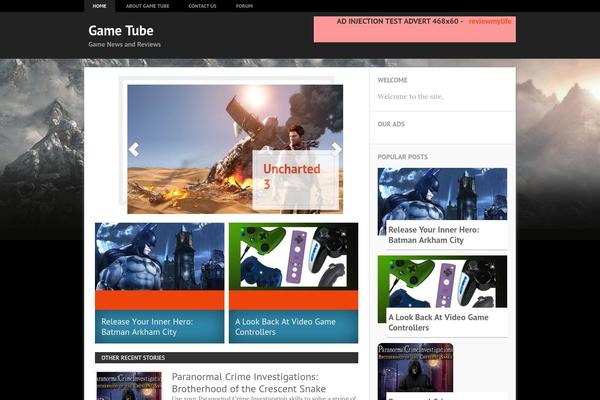Click the Welcome sidebar heading
Viewport: 600px width, 400px height.
pos(392,80)
